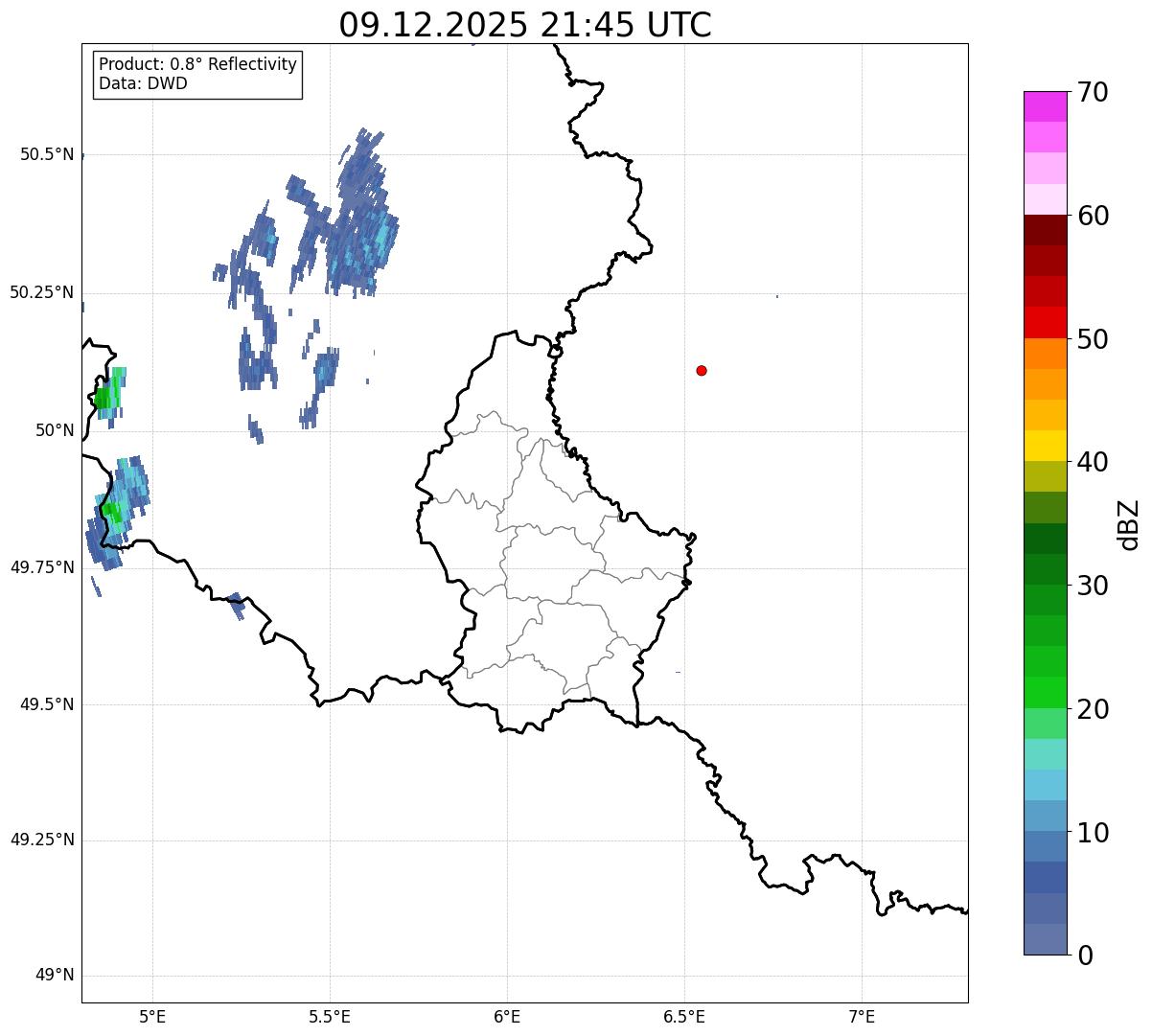Click the colorbar tick label 0
The height and width of the screenshot is (1036, 1152).
click(1084, 955)
